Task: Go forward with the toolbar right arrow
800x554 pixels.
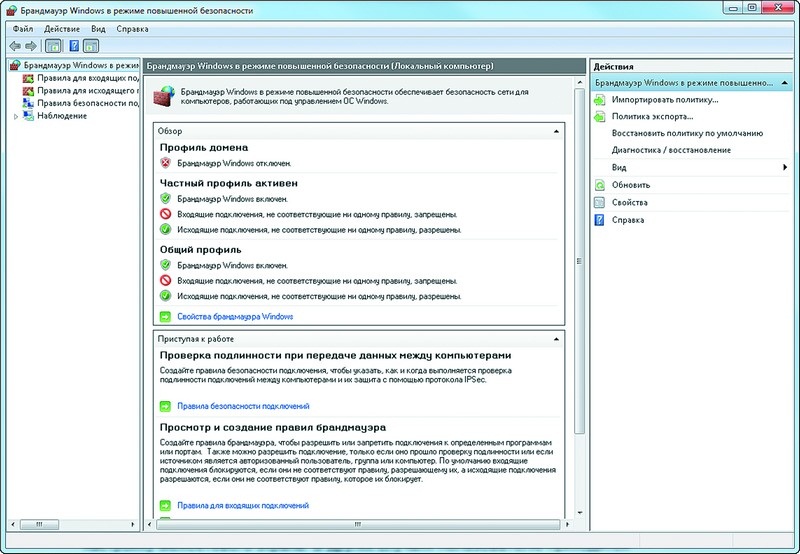Action: pos(31,46)
